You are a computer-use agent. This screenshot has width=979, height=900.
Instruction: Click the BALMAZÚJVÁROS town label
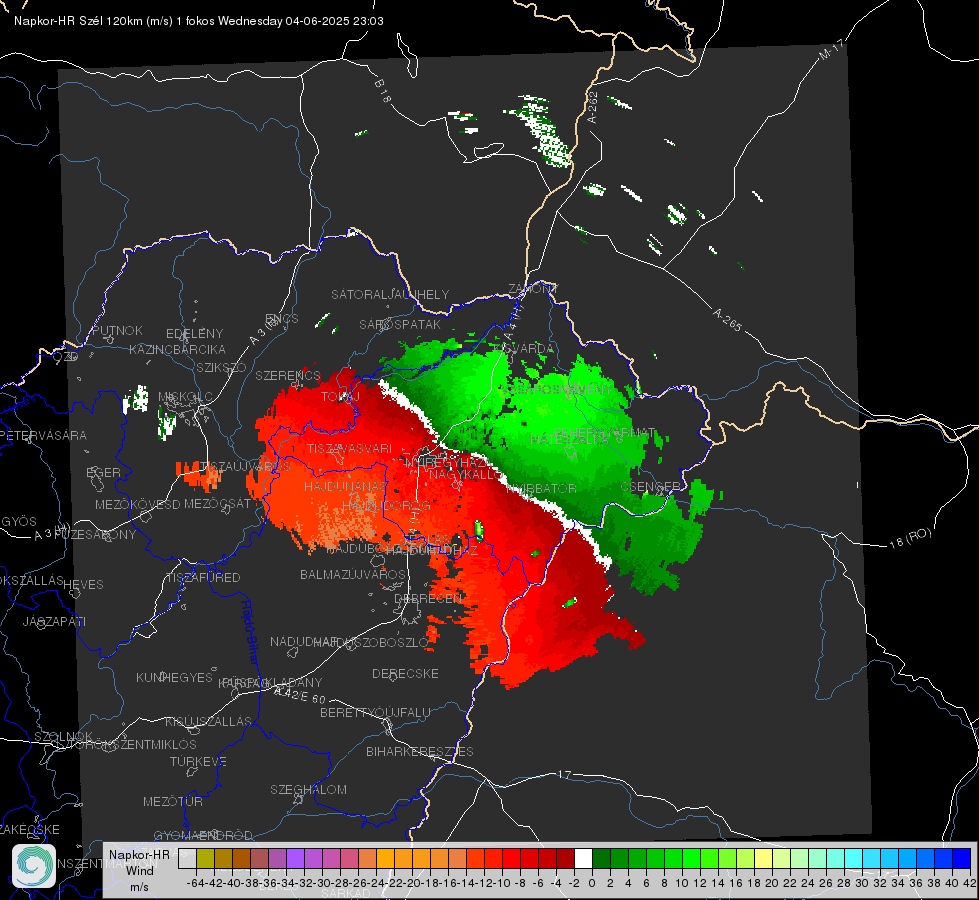(x=353, y=574)
